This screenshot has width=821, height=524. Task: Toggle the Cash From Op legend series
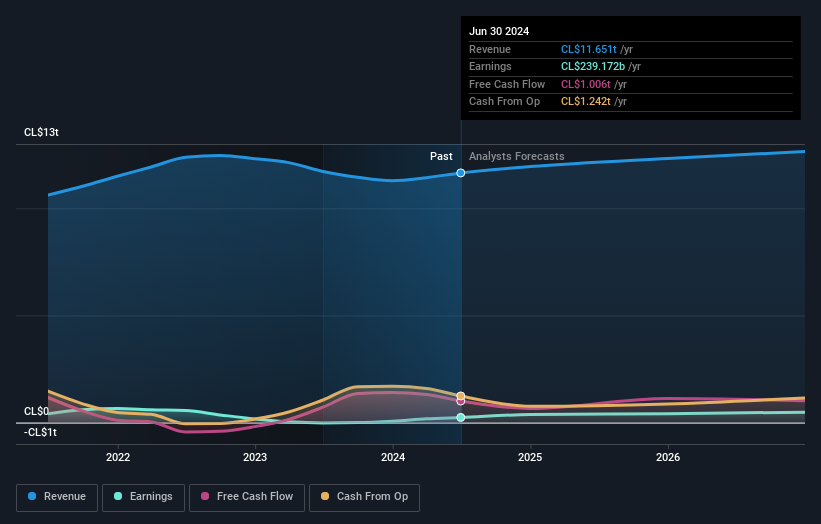click(x=364, y=497)
